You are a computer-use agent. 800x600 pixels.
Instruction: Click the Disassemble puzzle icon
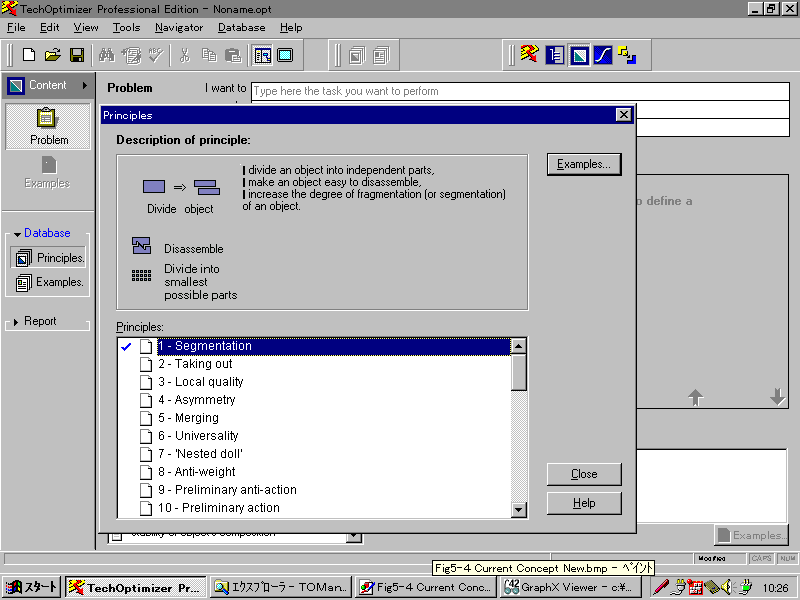coord(141,245)
